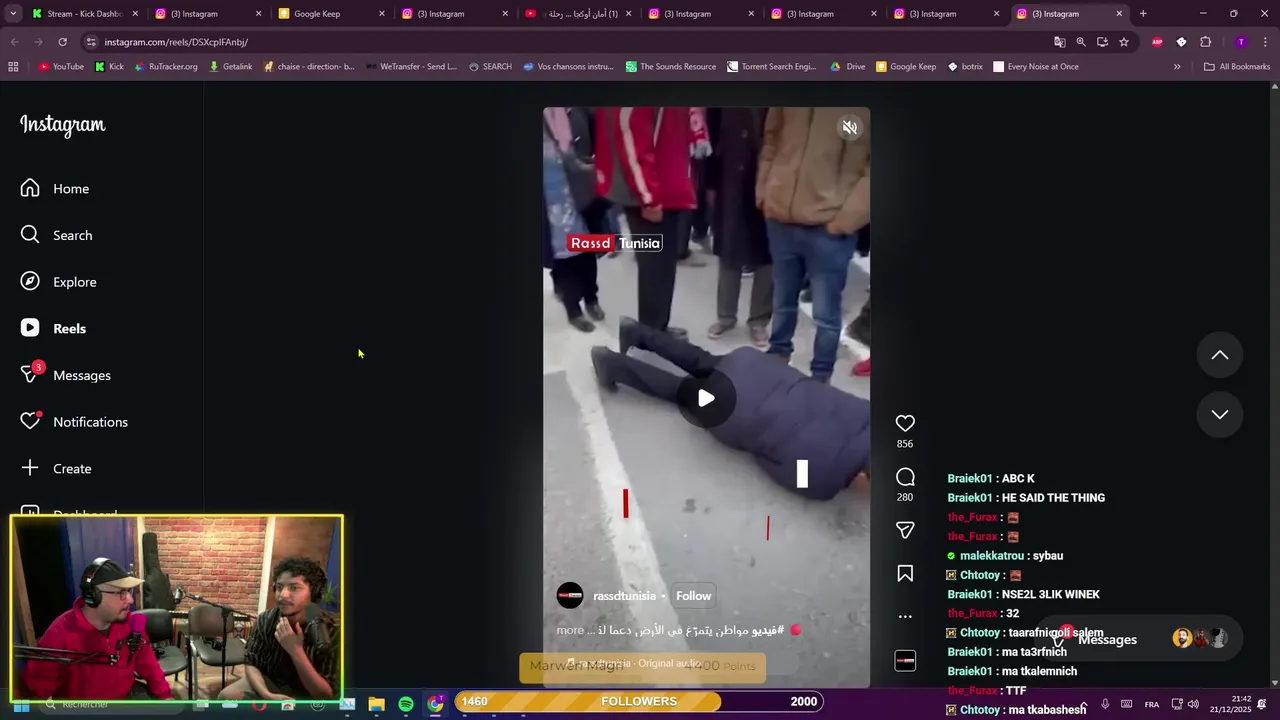Unmute the reel audio
Screen dimensions: 1280x720
(x=849, y=128)
